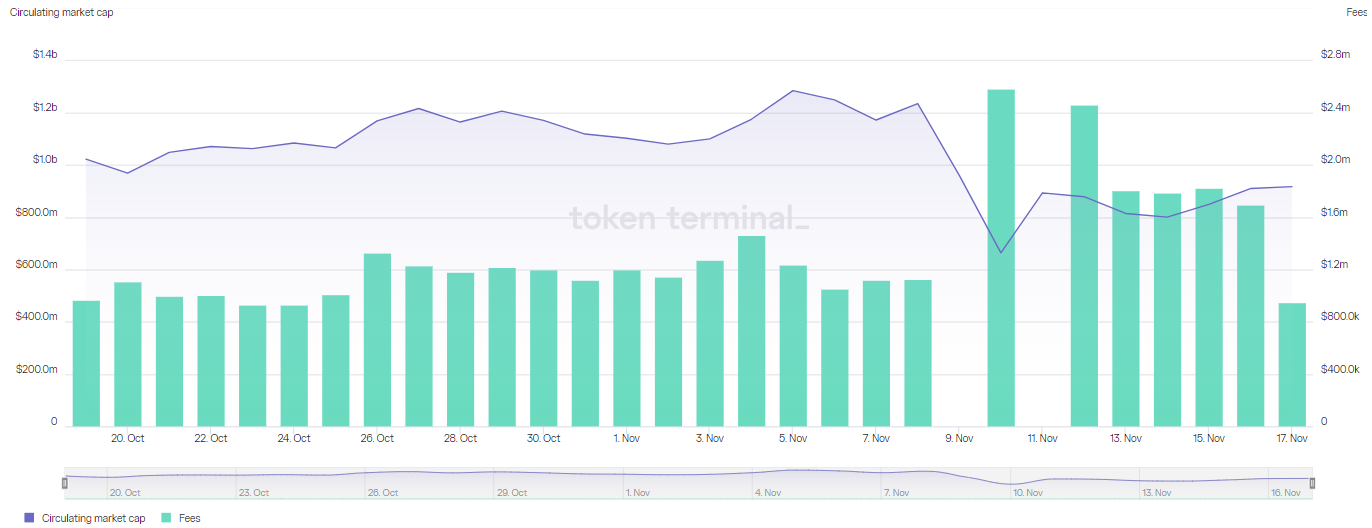The image size is (1372, 528).
Task: Select the Fees bar at 20 Oct
Action: tap(128, 354)
